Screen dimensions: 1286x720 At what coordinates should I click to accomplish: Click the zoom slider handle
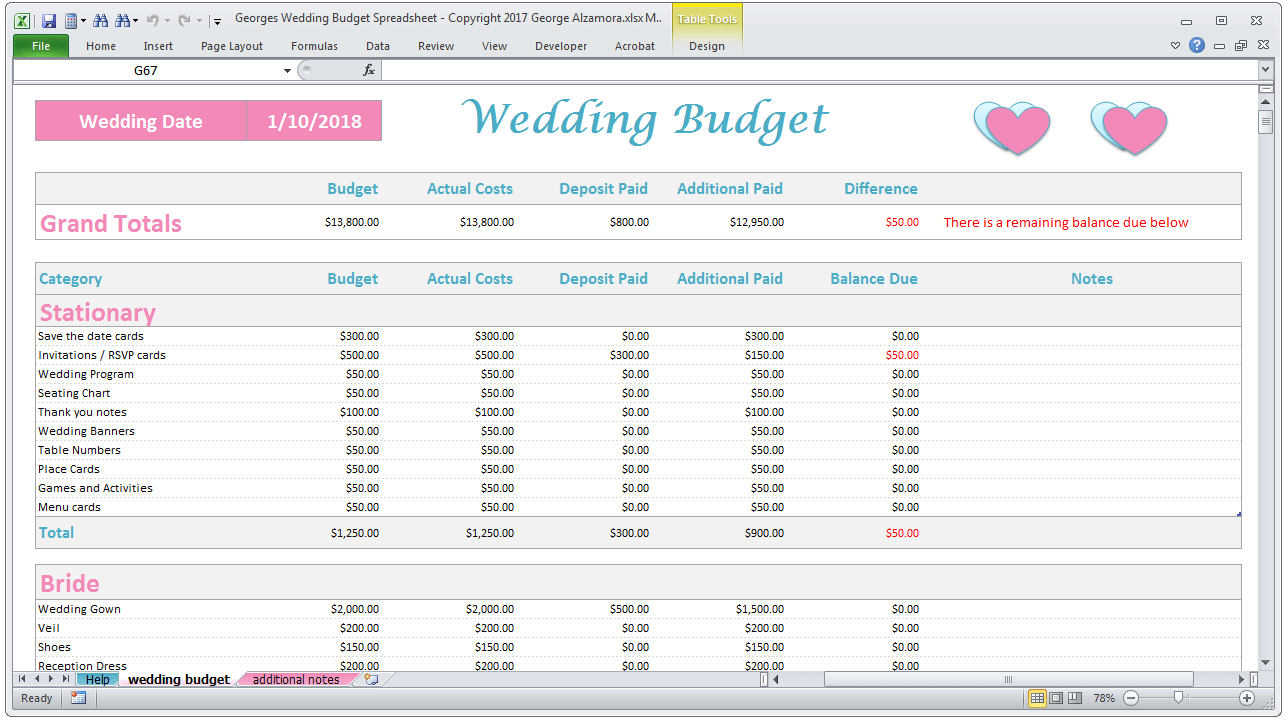click(1179, 698)
